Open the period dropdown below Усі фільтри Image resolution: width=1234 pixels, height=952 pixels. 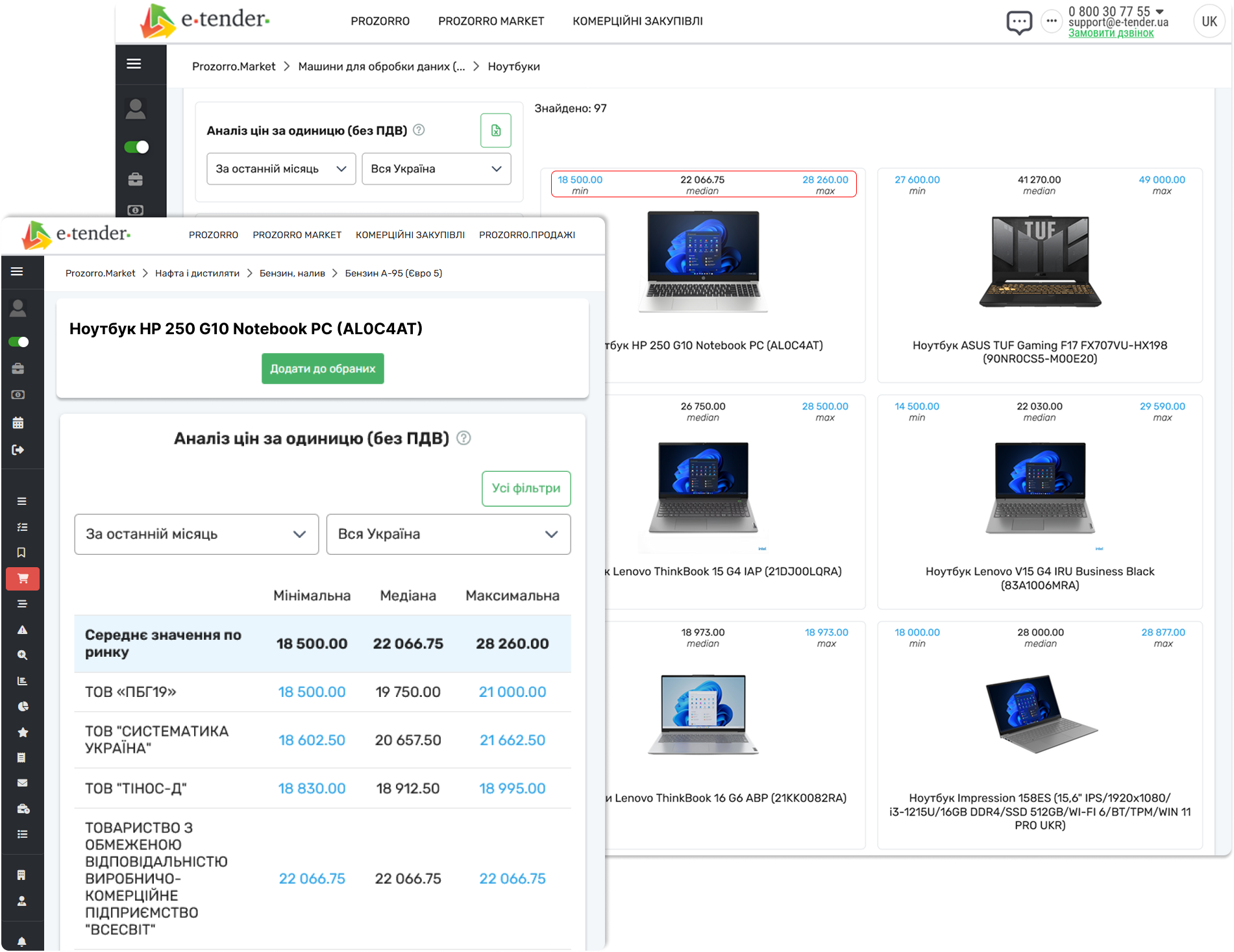(196, 534)
